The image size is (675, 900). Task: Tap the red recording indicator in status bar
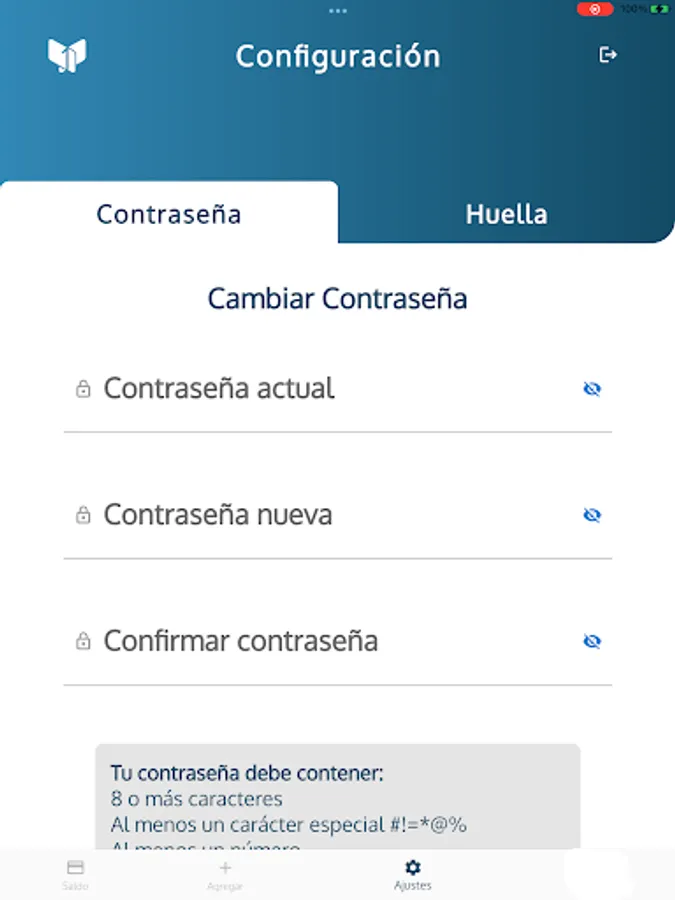pyautogui.click(x=595, y=9)
